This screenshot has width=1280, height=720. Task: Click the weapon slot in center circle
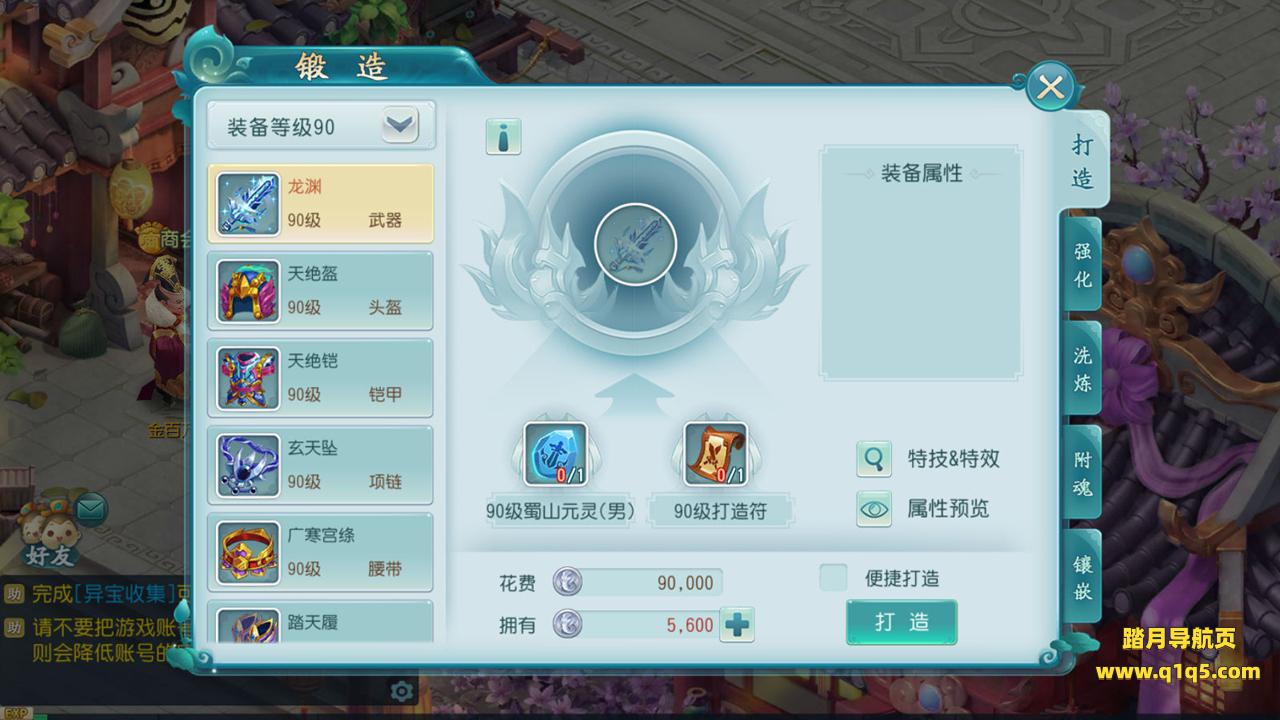click(636, 244)
